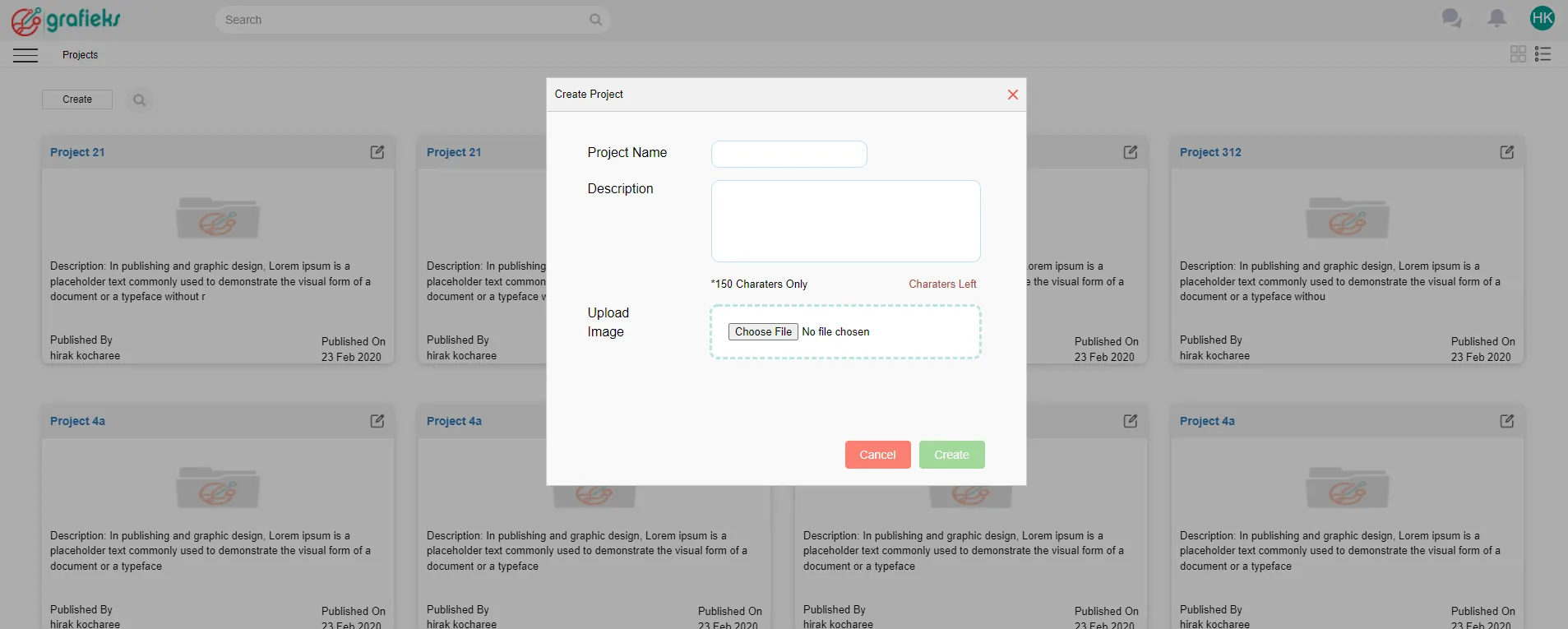Viewport: 1568px width, 629px height.
Task: Edit Project 312 via edit icon
Action: 1506,152
